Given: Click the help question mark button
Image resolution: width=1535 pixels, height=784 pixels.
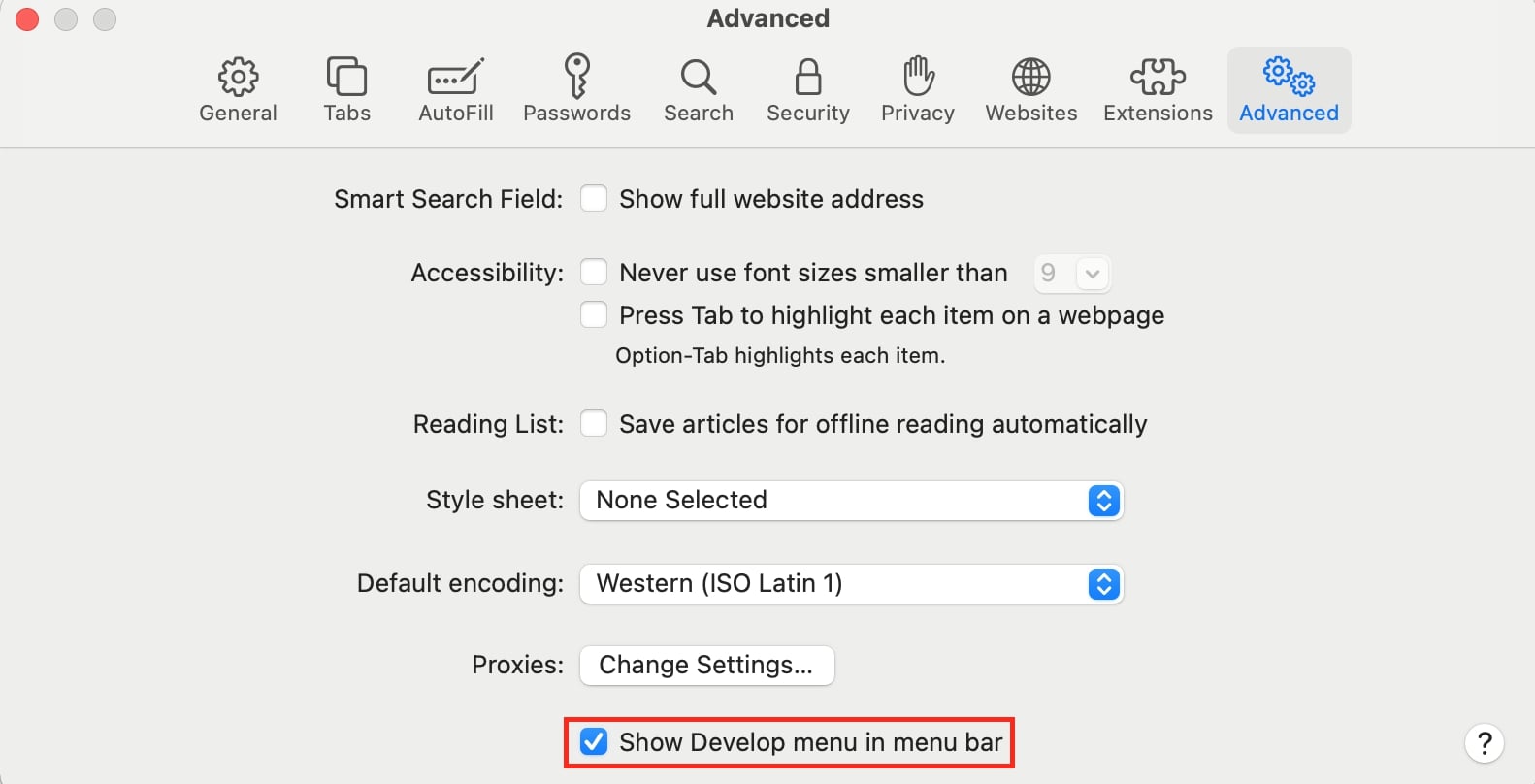Looking at the screenshot, I should [x=1485, y=744].
